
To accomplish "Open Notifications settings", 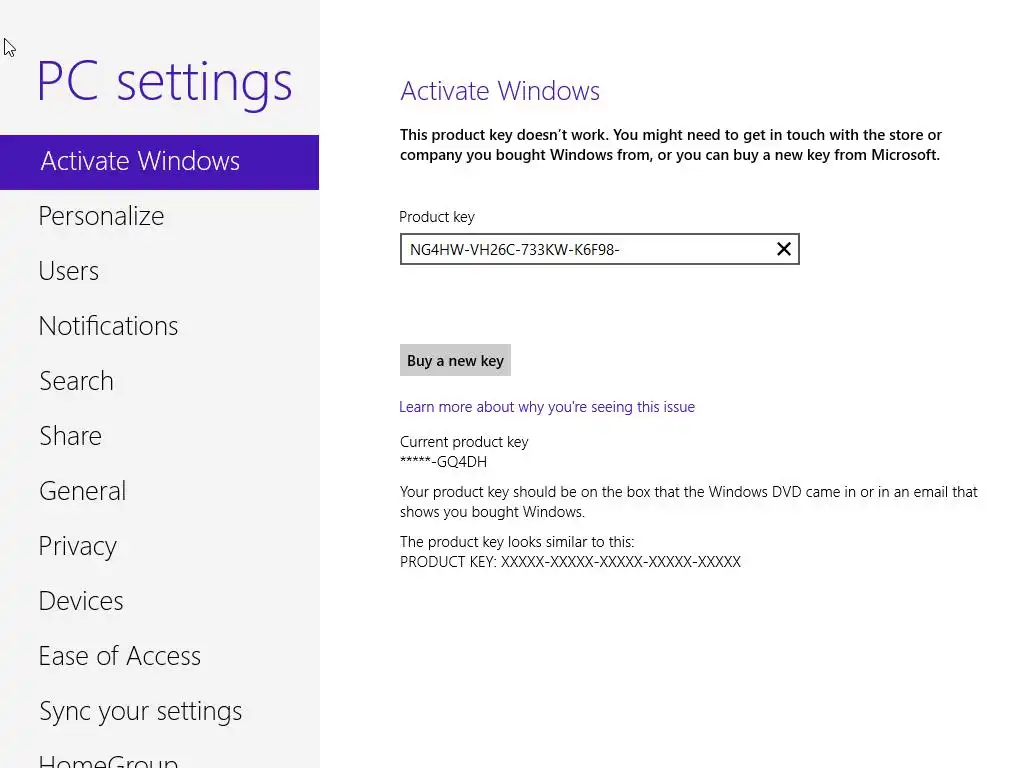I will [108, 326].
